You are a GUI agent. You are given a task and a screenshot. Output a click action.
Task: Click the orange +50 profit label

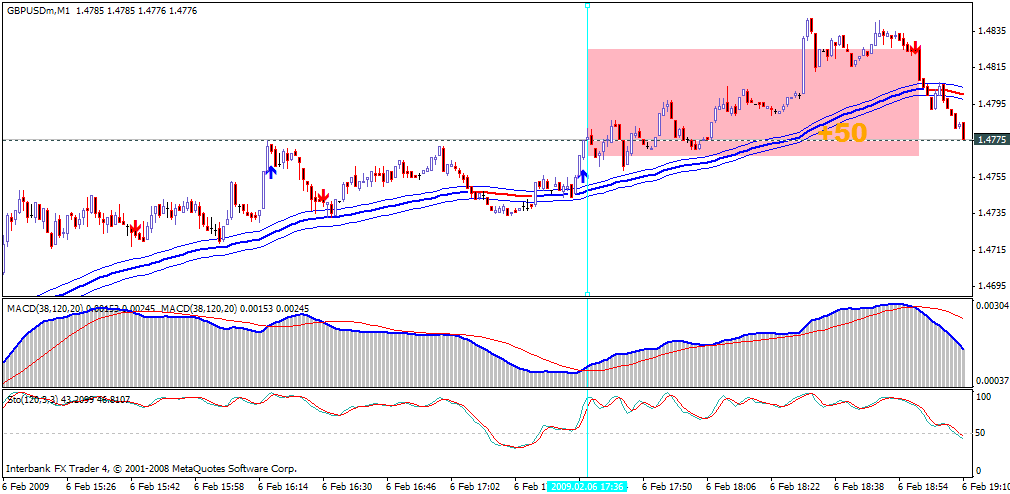tap(843, 132)
